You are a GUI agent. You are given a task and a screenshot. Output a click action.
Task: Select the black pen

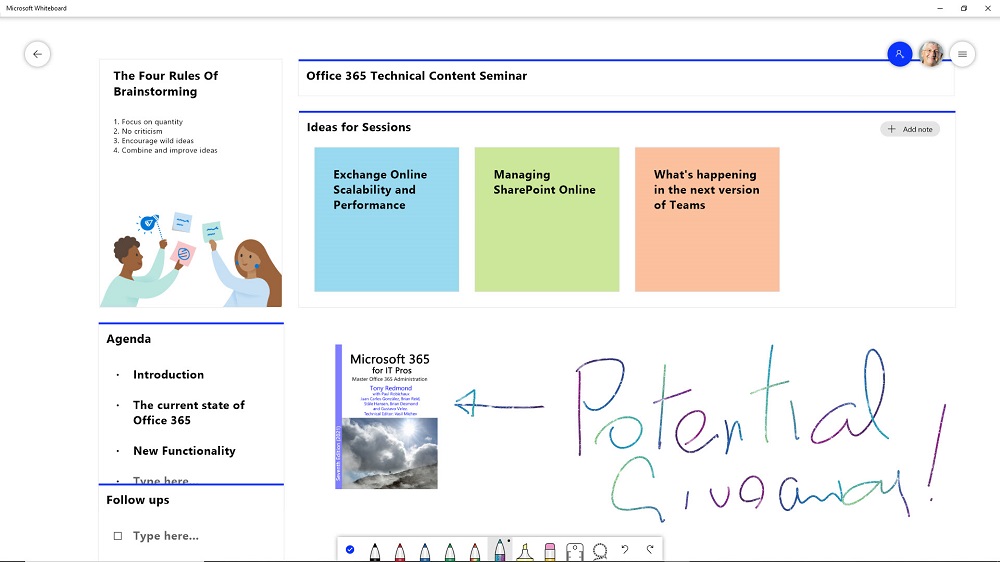(375, 551)
